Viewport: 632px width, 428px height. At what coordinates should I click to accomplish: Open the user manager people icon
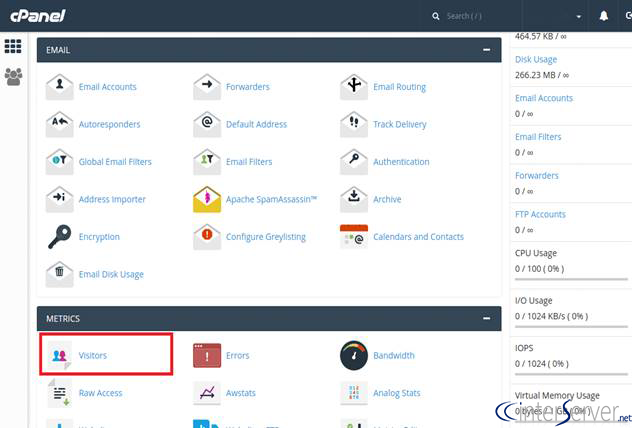pos(13,77)
